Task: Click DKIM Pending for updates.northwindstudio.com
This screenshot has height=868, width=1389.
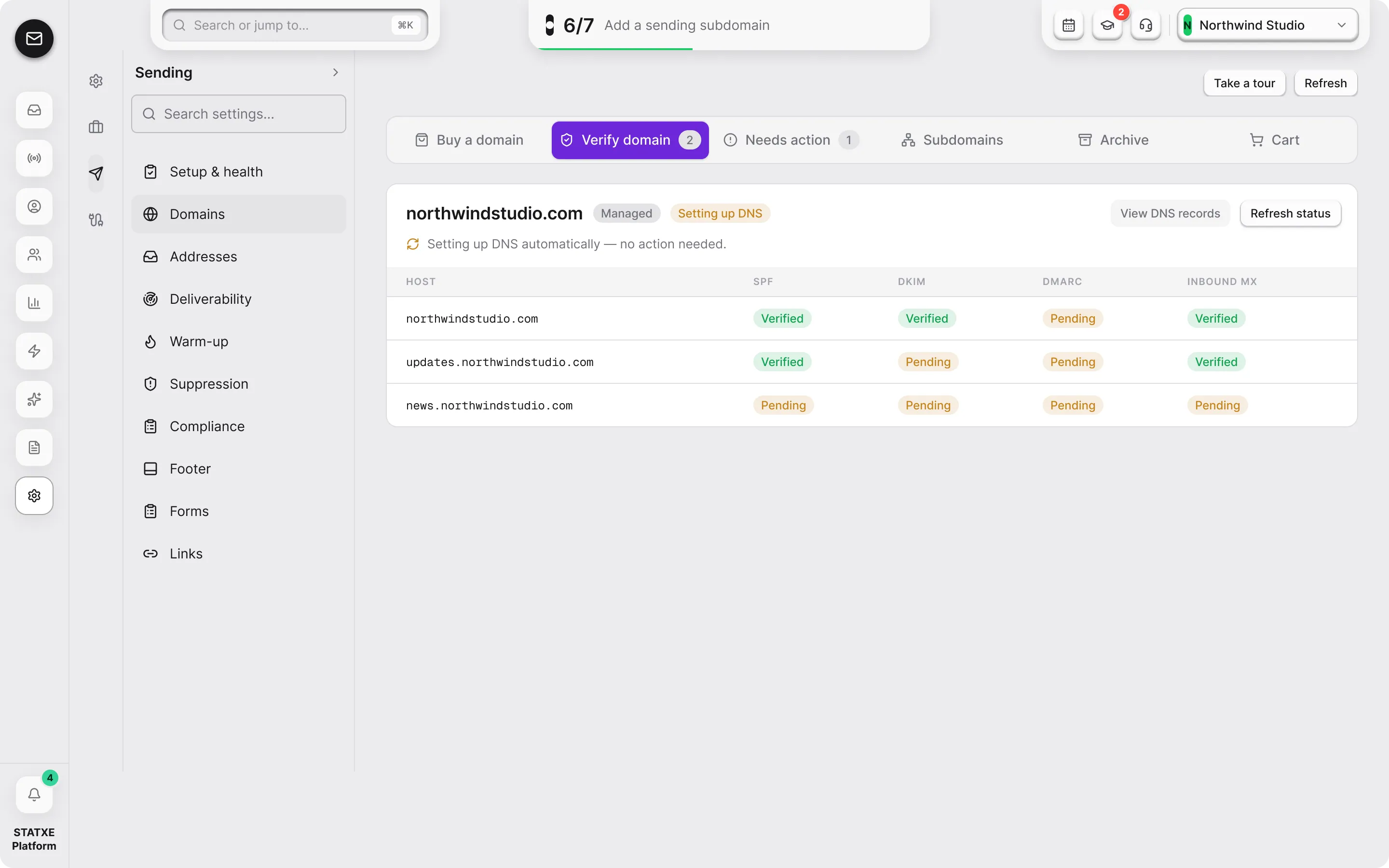Action: (927, 362)
